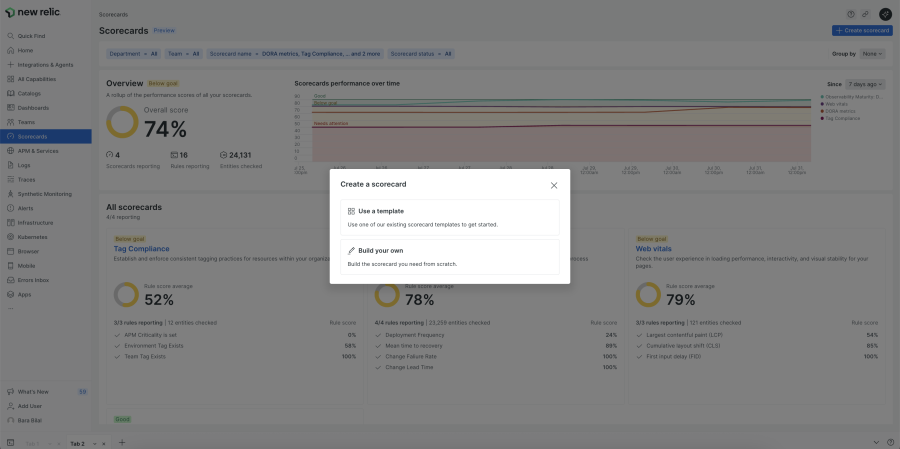
Task: Open the Web vitals scorecard link
Action: coord(653,249)
